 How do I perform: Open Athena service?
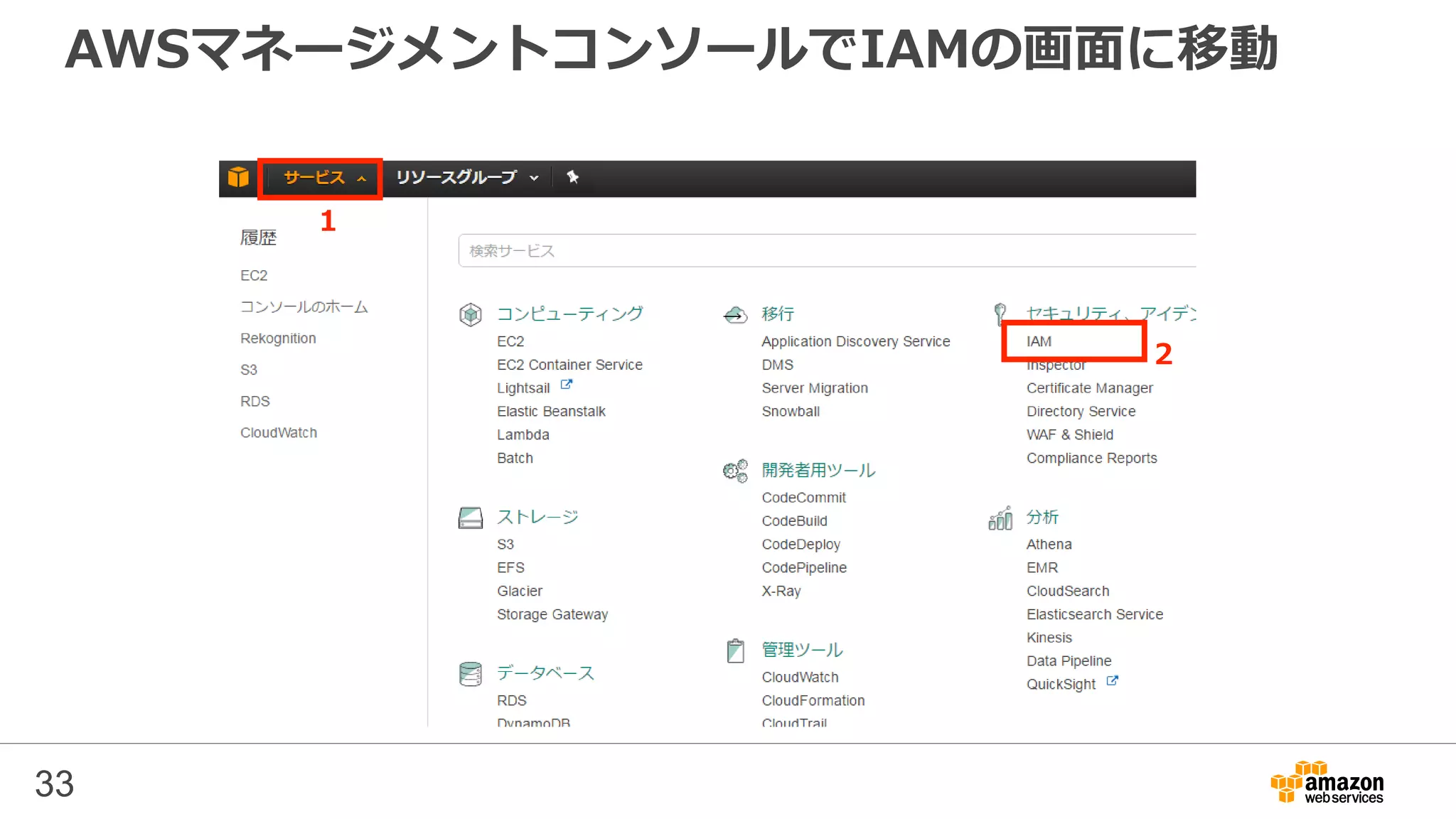1049,545
